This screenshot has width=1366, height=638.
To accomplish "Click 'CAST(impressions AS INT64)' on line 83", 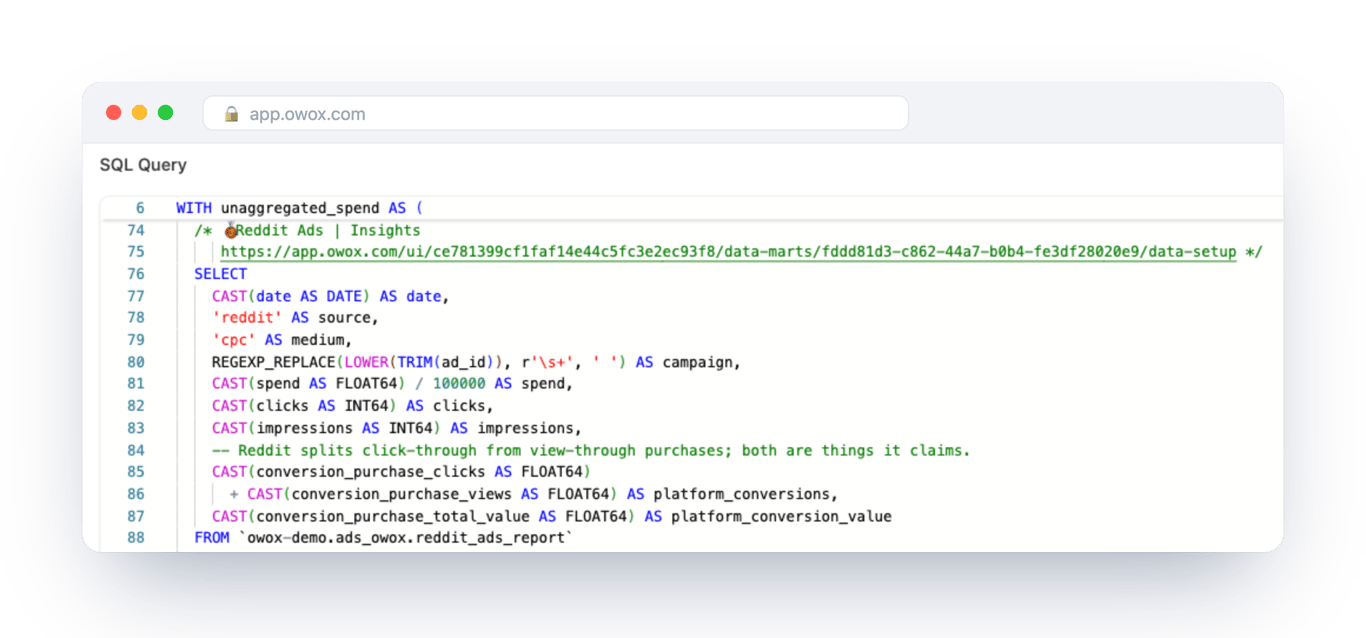I will click(x=326, y=428).
